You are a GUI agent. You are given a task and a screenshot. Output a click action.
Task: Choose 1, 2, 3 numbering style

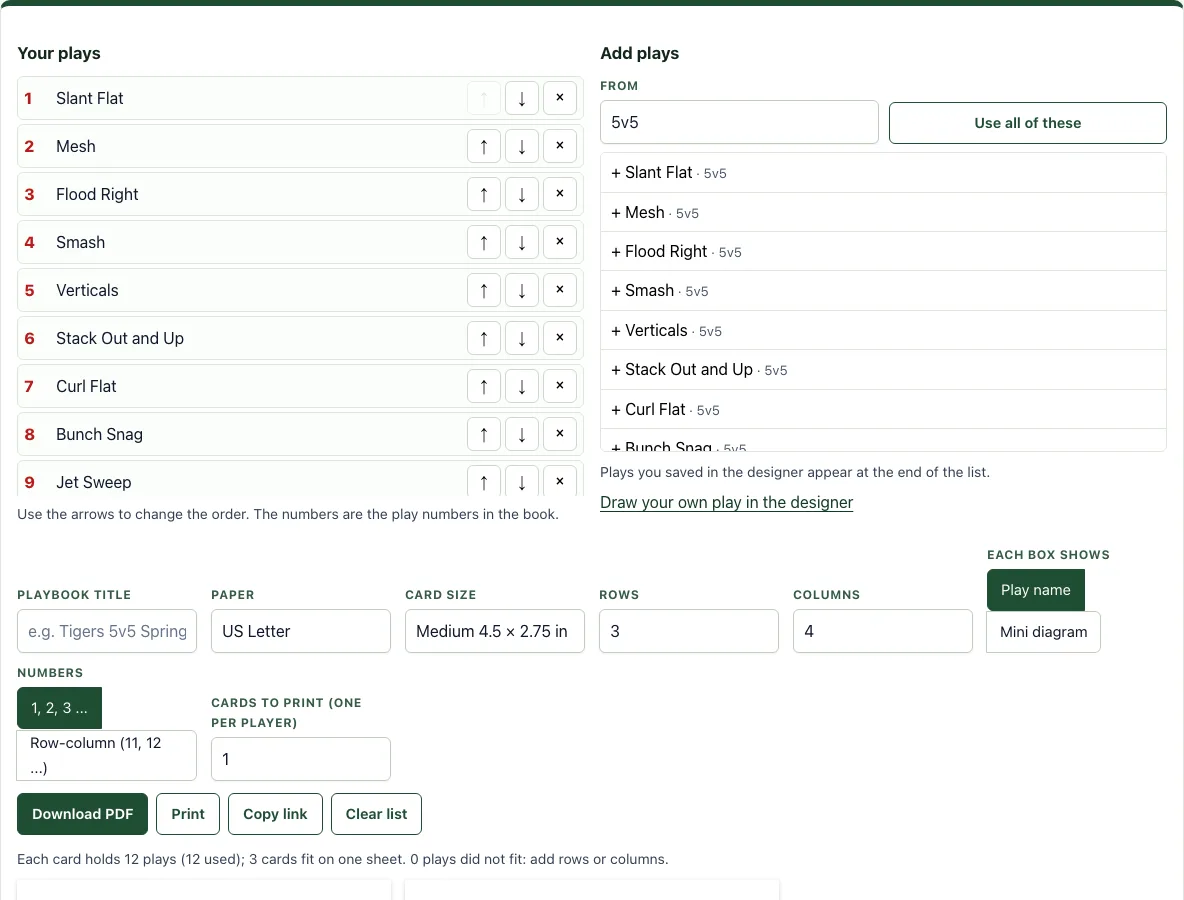pos(59,708)
